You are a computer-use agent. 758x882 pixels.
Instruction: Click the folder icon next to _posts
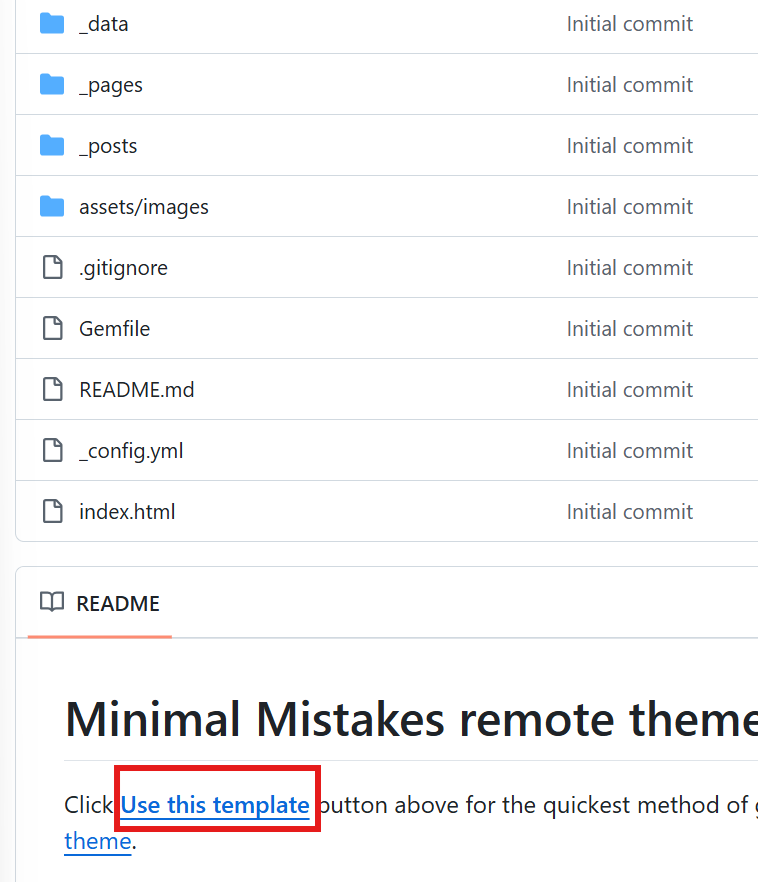[52, 146]
